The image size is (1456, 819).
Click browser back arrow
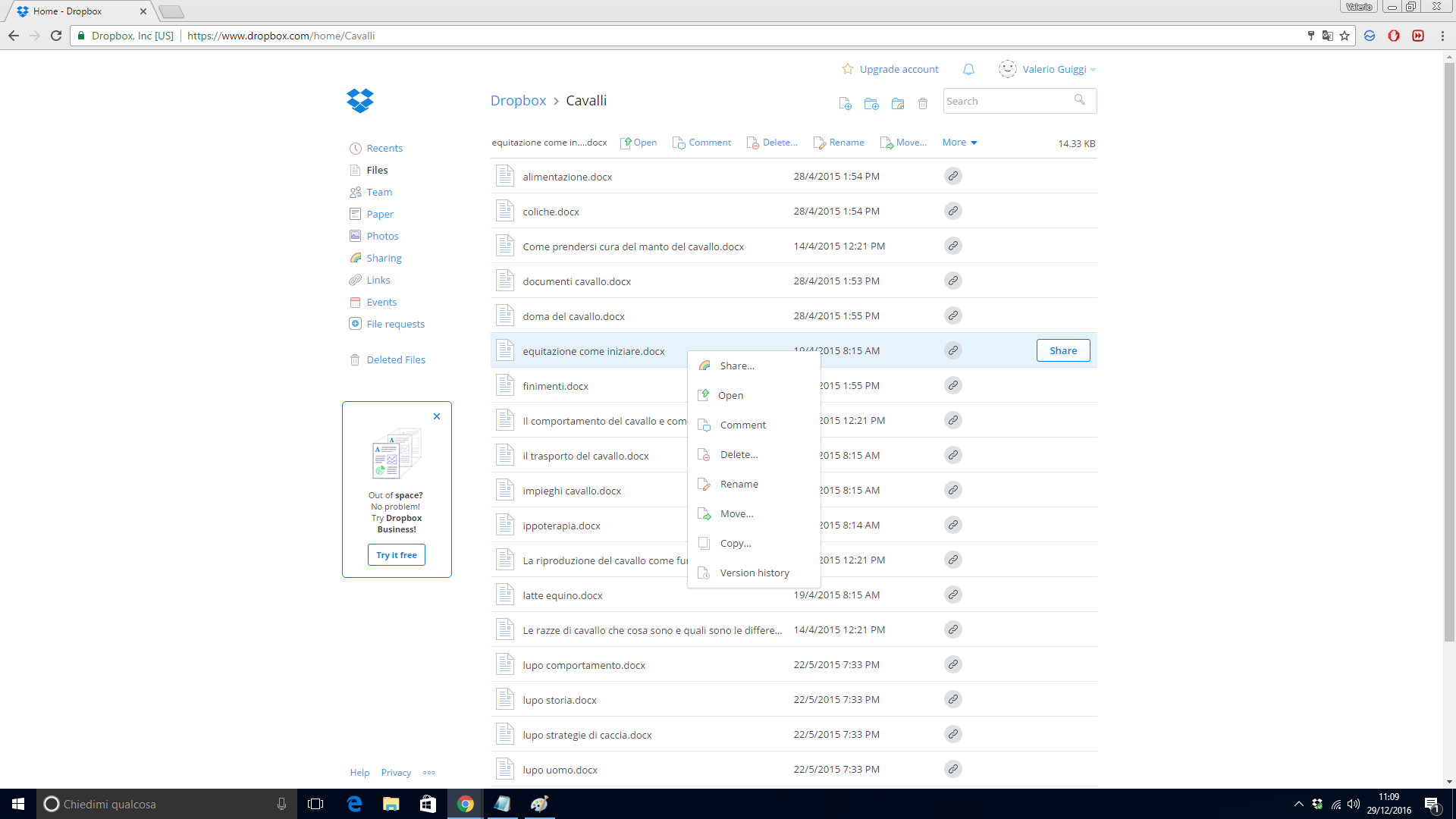tap(14, 36)
